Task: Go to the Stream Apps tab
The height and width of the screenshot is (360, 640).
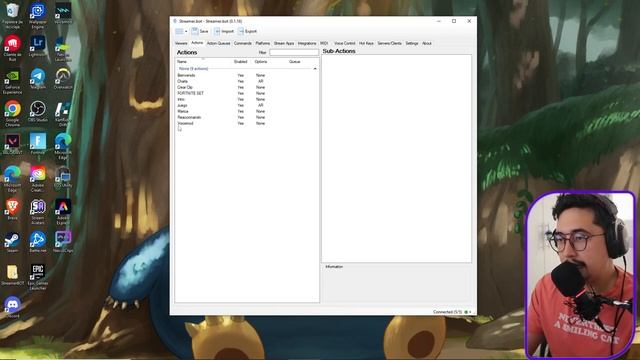Action: click(x=284, y=43)
